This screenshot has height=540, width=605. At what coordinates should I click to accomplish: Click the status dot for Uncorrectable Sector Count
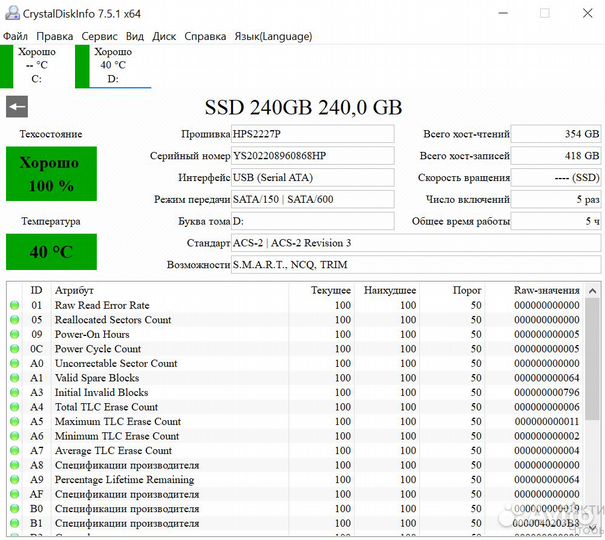15,363
